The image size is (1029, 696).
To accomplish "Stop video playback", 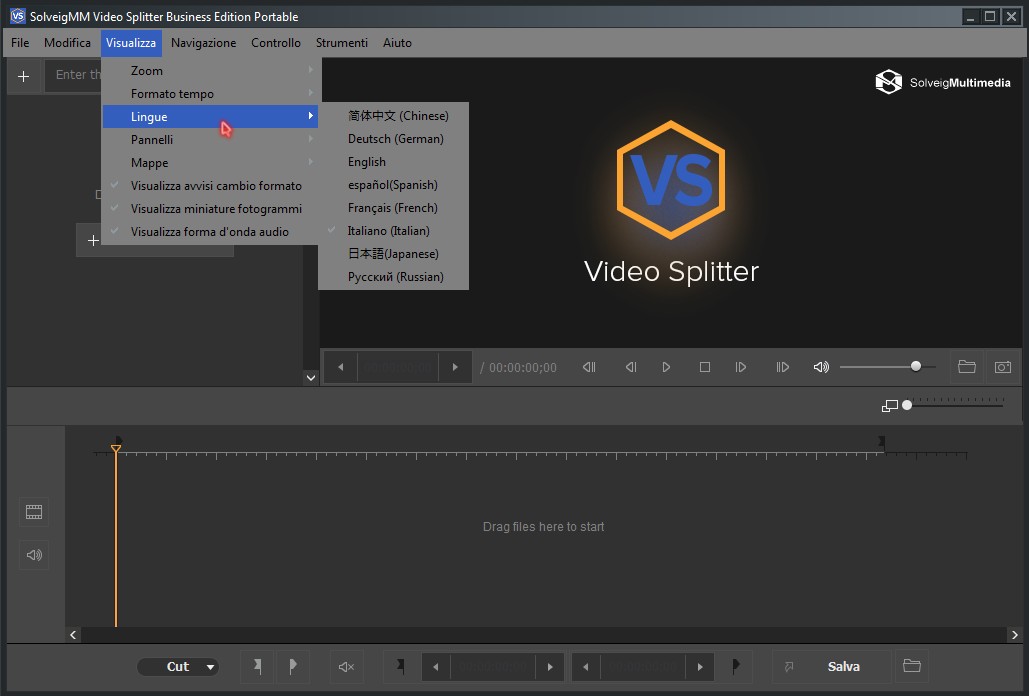I will point(705,367).
